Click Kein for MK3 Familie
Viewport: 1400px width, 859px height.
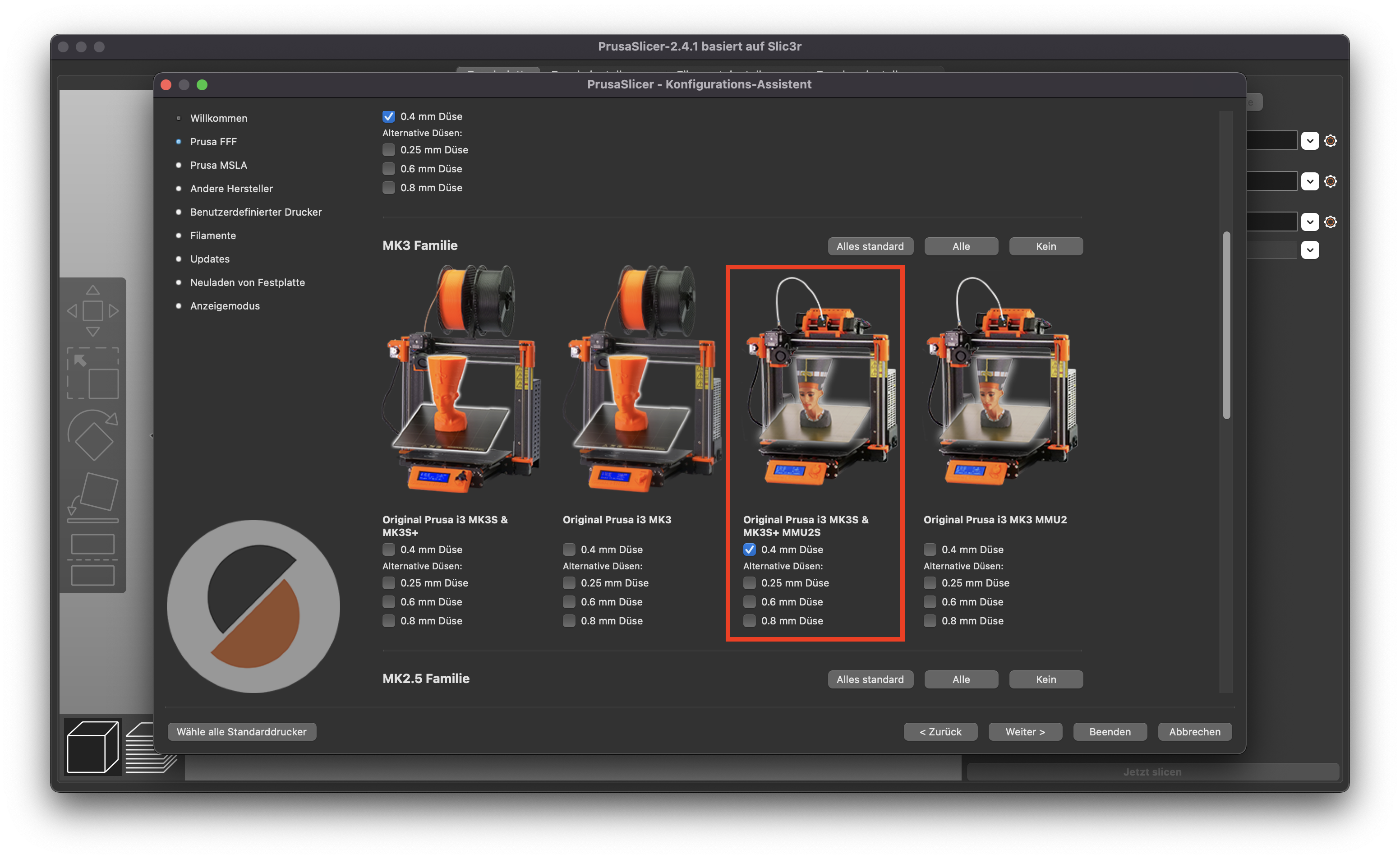click(1045, 246)
